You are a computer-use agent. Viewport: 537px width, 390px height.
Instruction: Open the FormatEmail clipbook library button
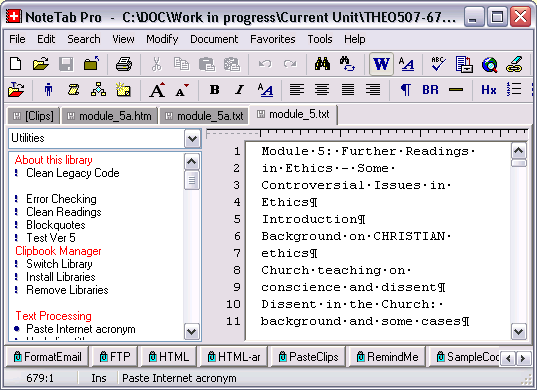pyautogui.click(x=47, y=357)
